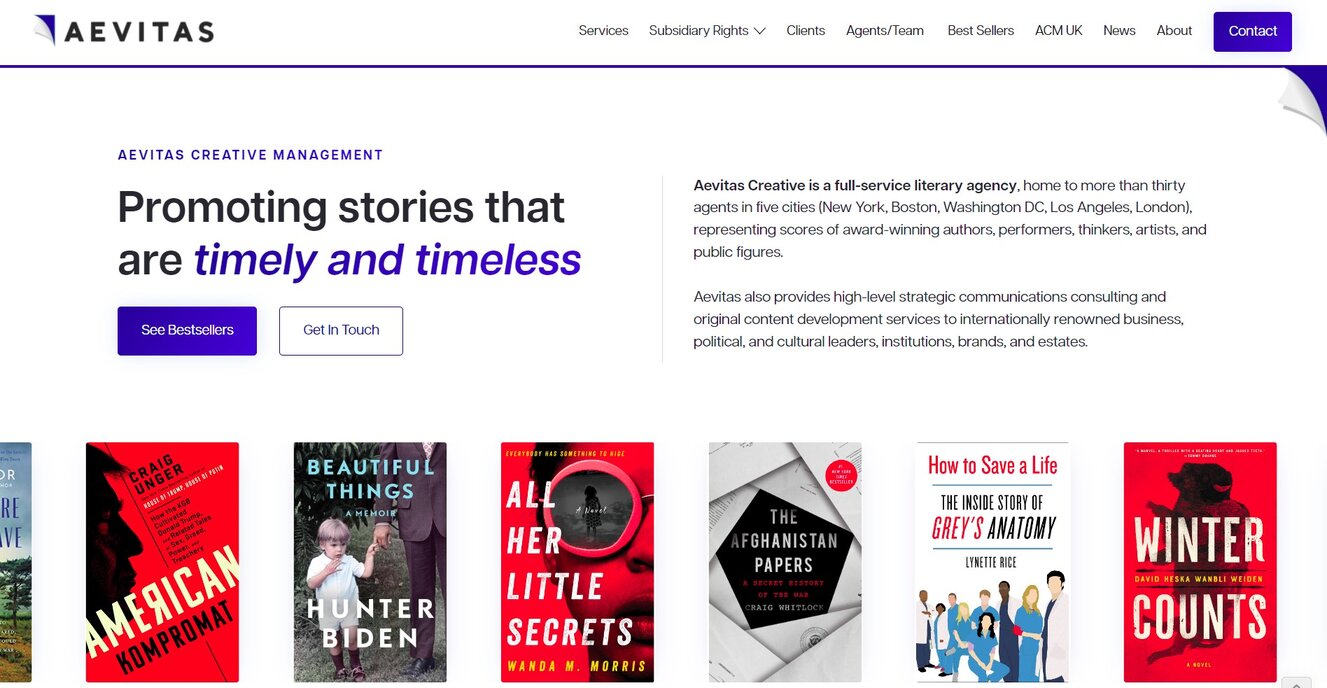Open All Her Little Secrets book

click(x=577, y=562)
